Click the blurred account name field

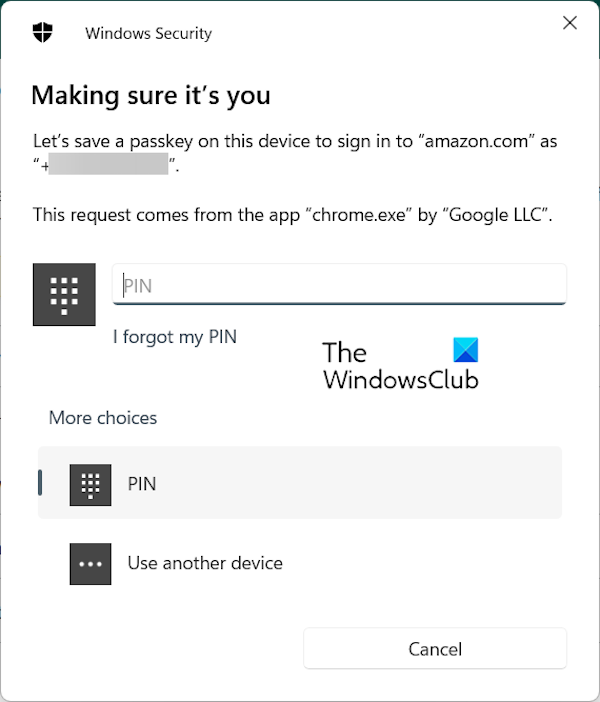pyautogui.click(x=108, y=166)
